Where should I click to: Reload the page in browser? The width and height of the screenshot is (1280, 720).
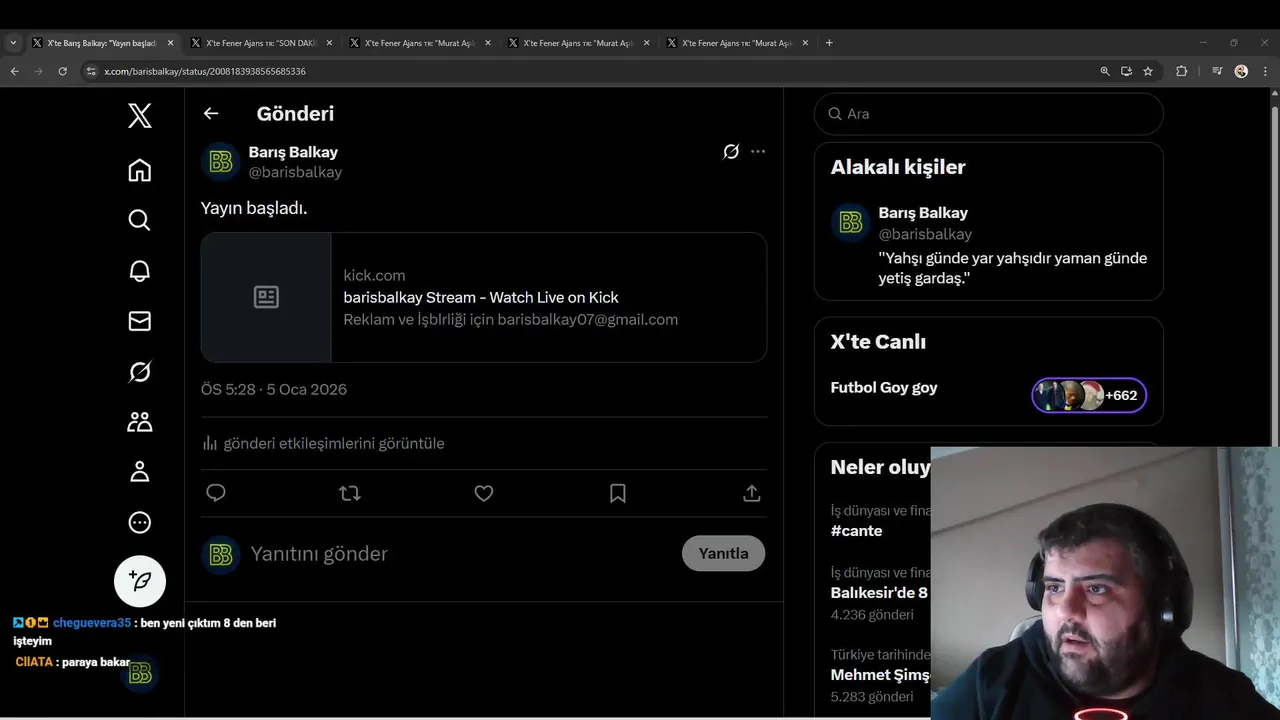pos(62,71)
